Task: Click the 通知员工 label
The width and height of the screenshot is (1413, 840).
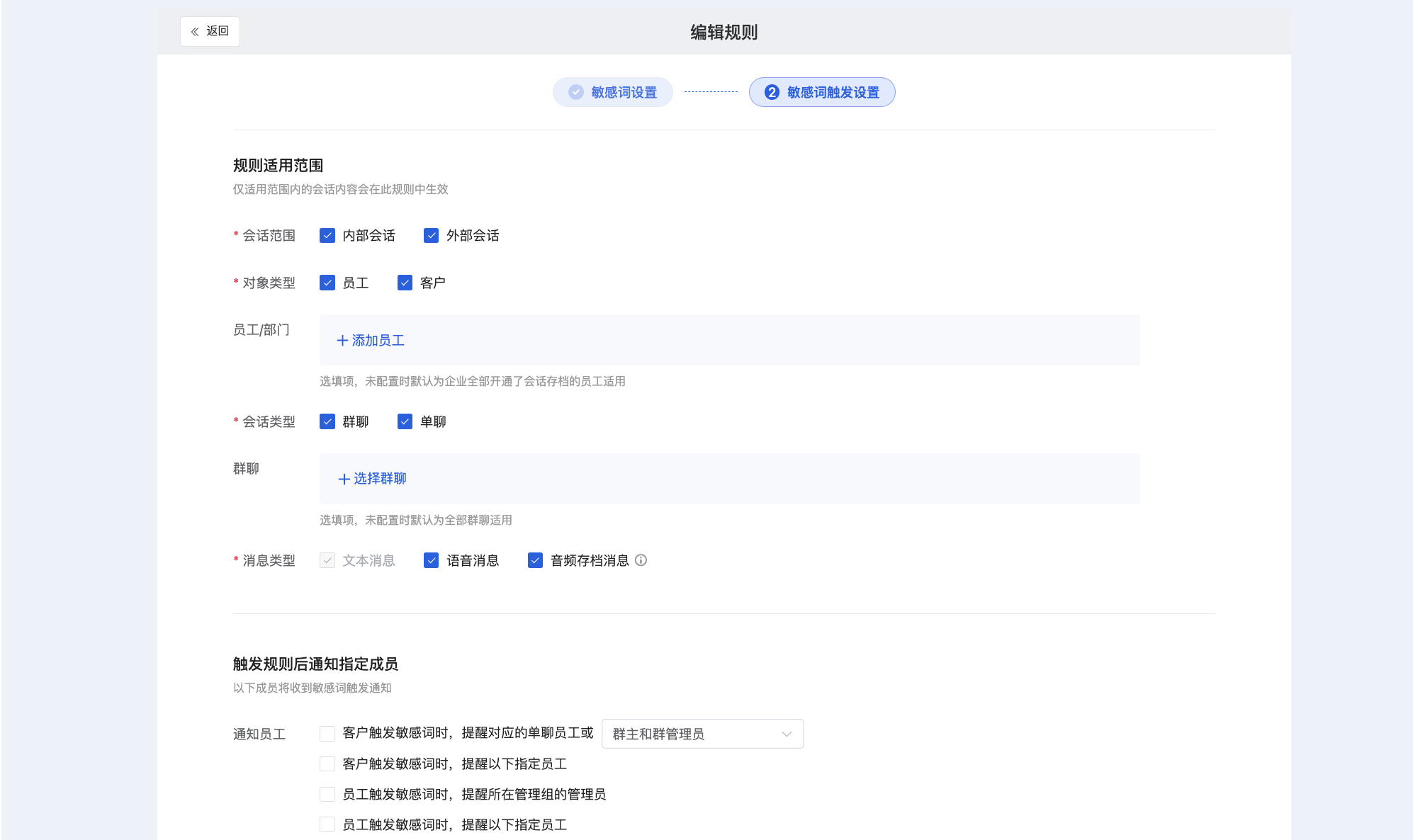Action: [x=259, y=734]
